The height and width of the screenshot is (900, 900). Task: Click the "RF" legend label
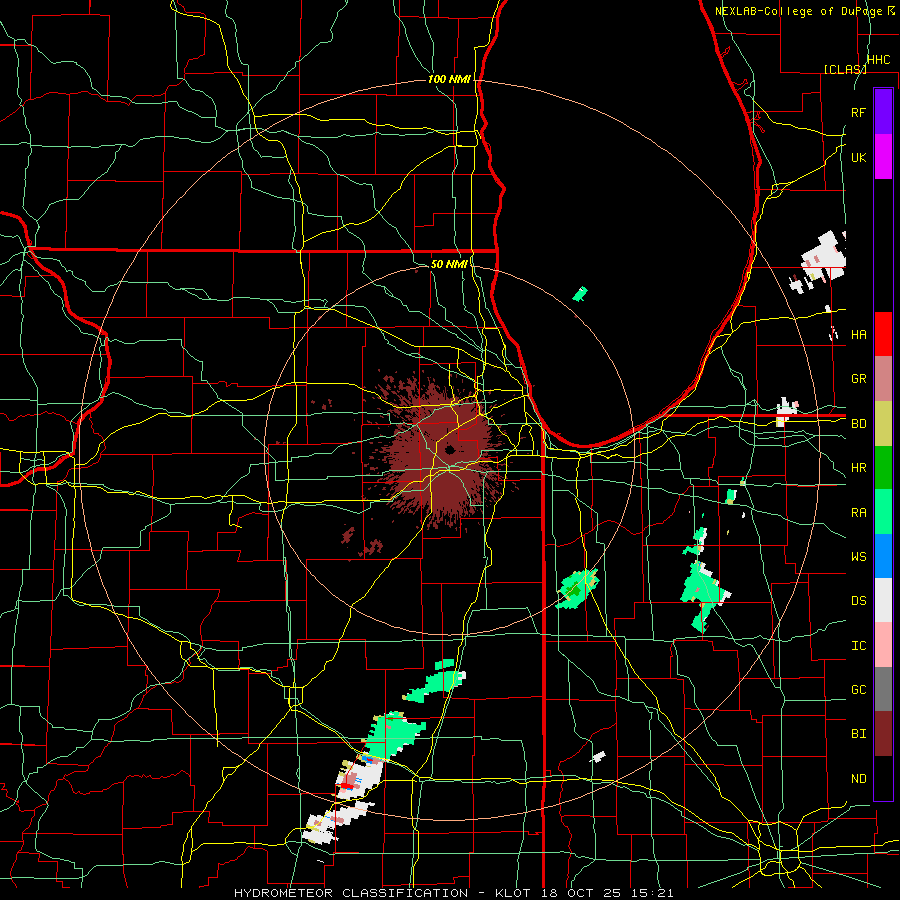858,112
